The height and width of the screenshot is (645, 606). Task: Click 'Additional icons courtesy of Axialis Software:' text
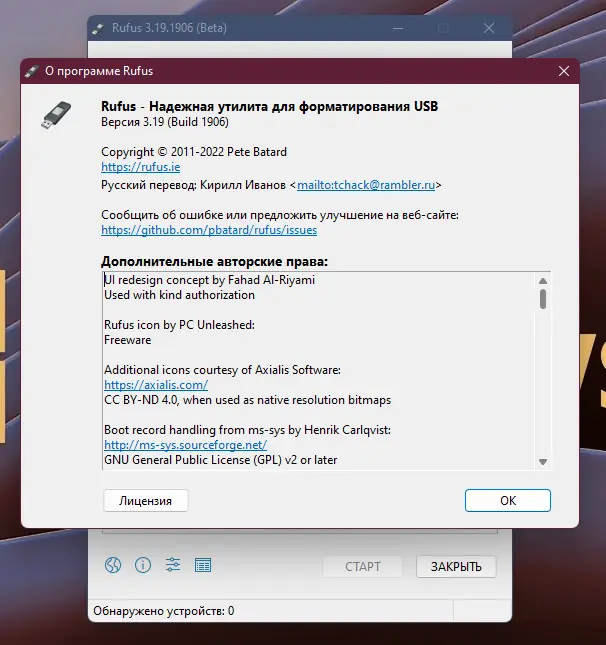pos(222,370)
